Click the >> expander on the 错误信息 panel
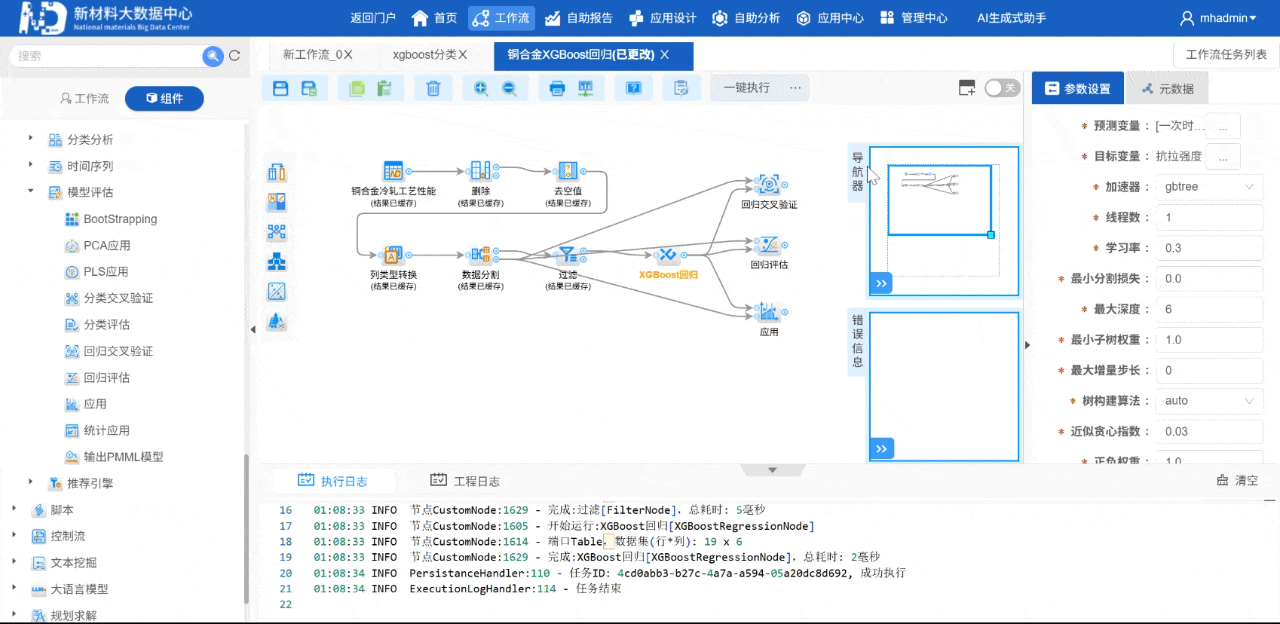This screenshot has width=1280, height=624. coord(881,448)
